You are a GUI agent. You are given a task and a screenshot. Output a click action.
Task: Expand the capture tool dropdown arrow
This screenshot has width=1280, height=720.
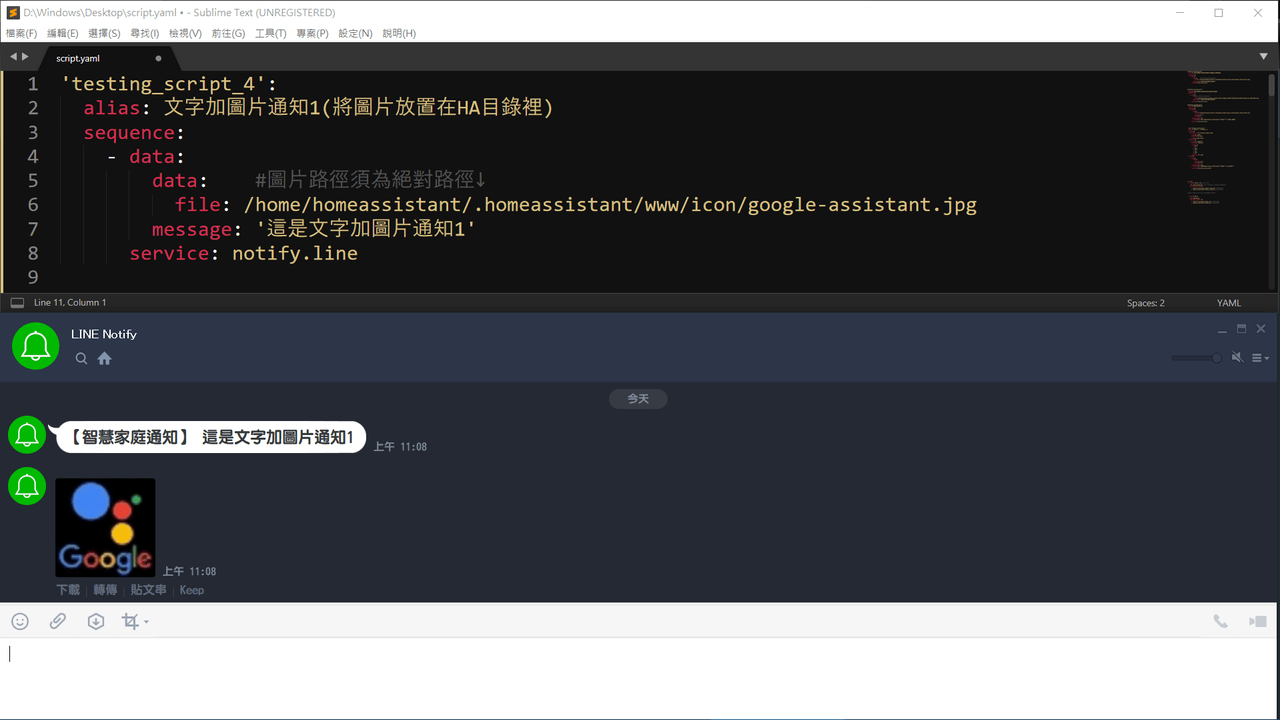click(x=146, y=622)
